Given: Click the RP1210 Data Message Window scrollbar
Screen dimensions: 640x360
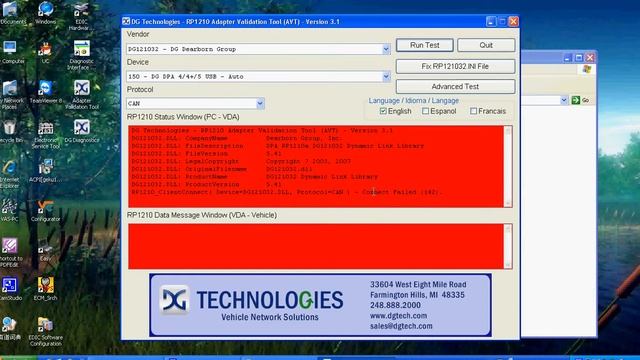Looking at the screenshot, I should (508, 246).
